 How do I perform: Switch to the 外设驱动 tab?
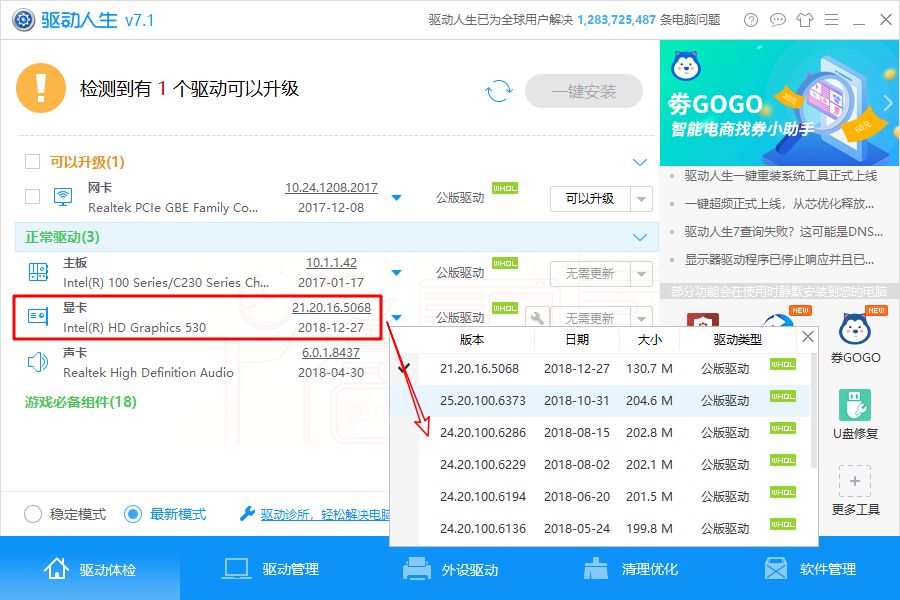[x=450, y=569]
